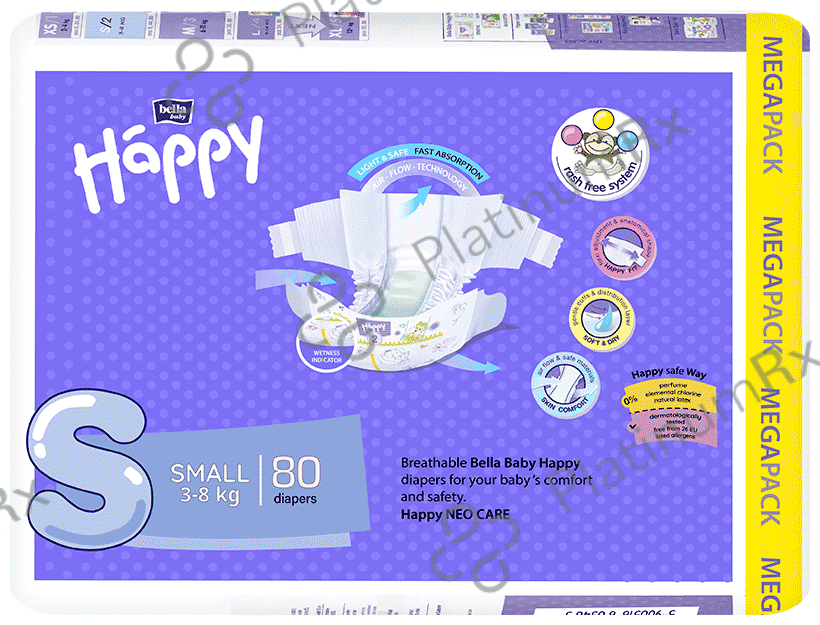Click the Happy safe Way label
Viewport: 820px width, 625px height.
click(x=668, y=373)
